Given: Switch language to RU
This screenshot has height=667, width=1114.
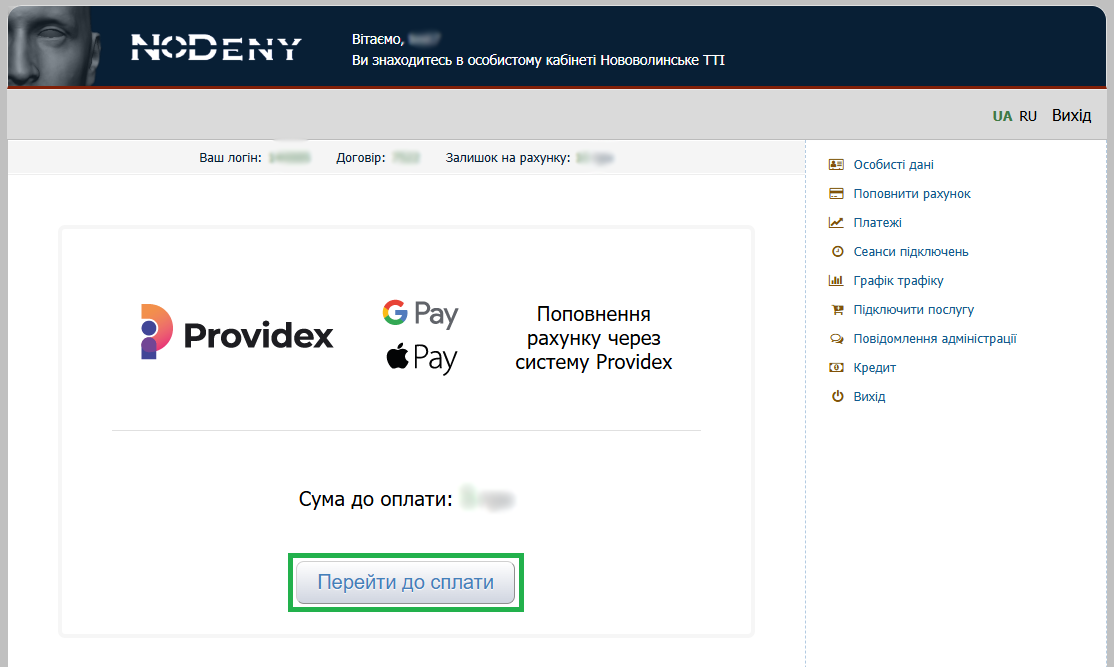Looking at the screenshot, I should pyautogui.click(x=1028, y=116).
